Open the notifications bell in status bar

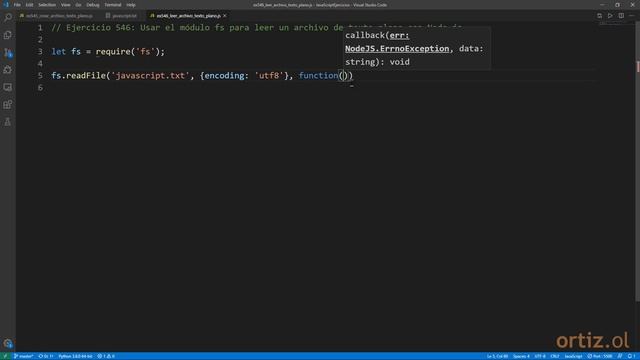[x=631, y=356]
